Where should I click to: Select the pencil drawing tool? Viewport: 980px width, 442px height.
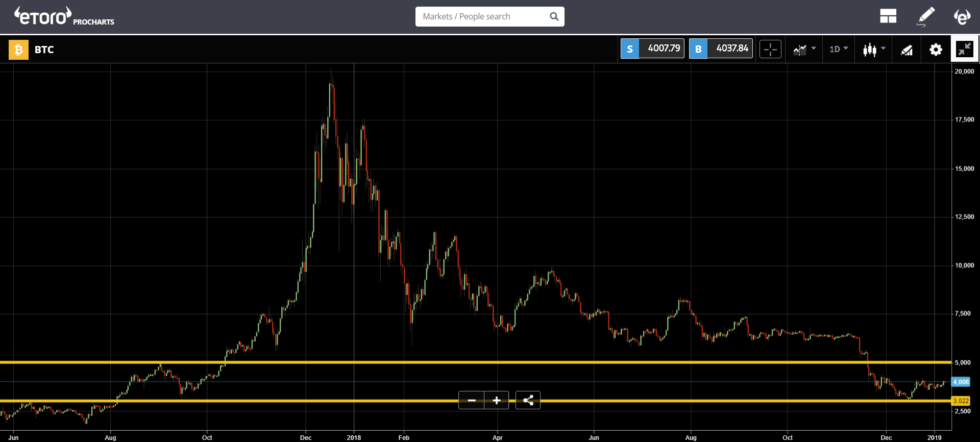coord(926,16)
